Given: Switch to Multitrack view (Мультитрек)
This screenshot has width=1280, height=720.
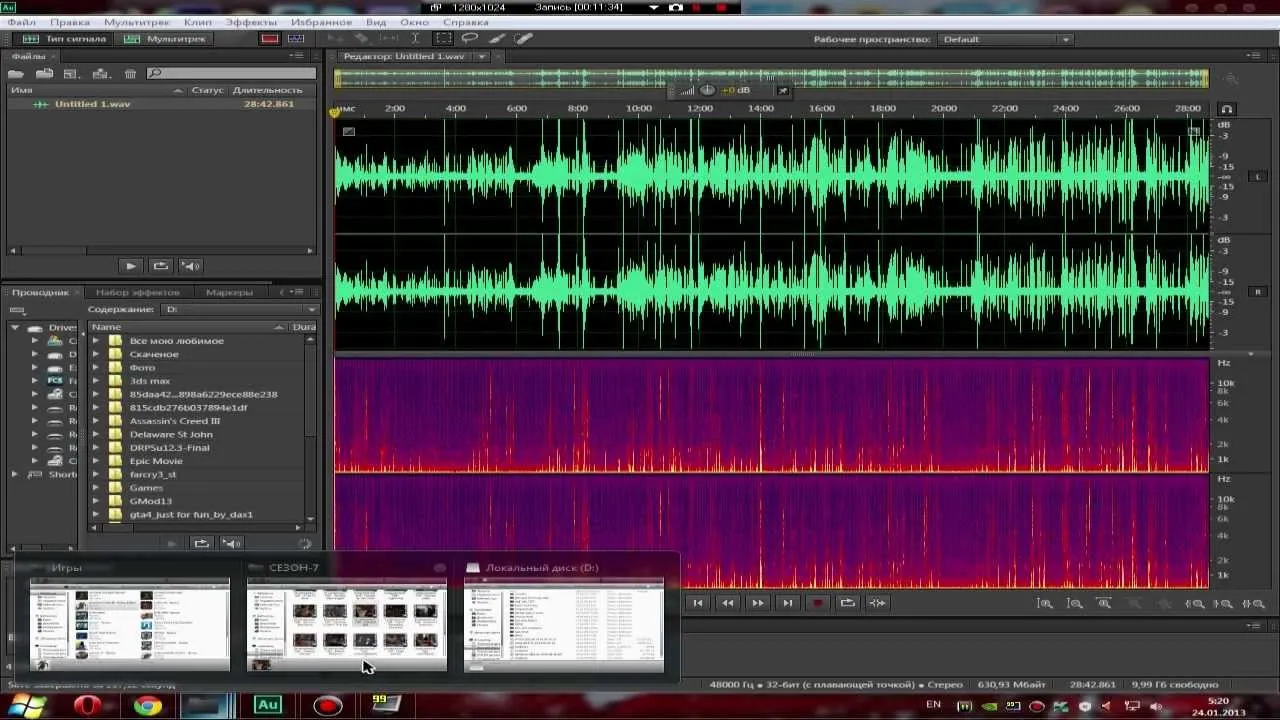Looking at the screenshot, I should [x=166, y=39].
